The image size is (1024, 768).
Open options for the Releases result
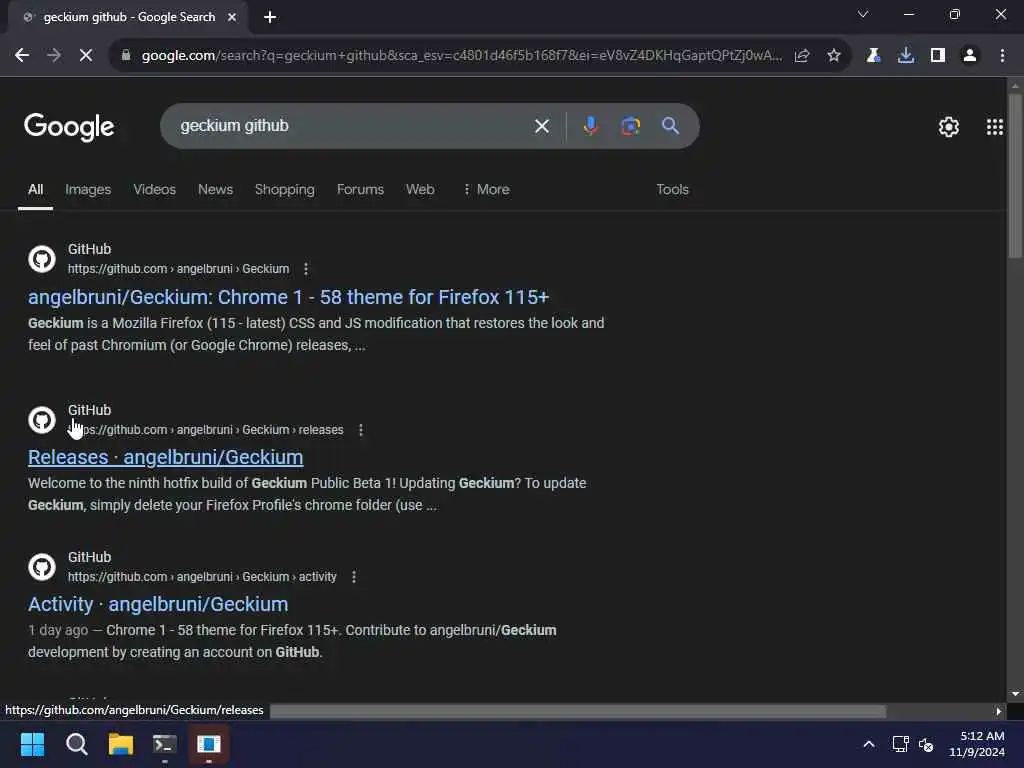(361, 430)
